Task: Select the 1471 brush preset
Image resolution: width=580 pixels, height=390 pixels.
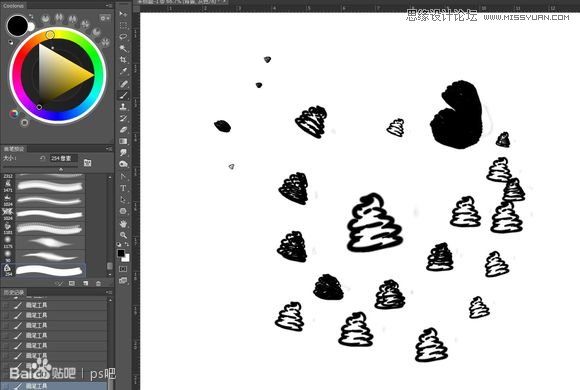Action: [44, 185]
